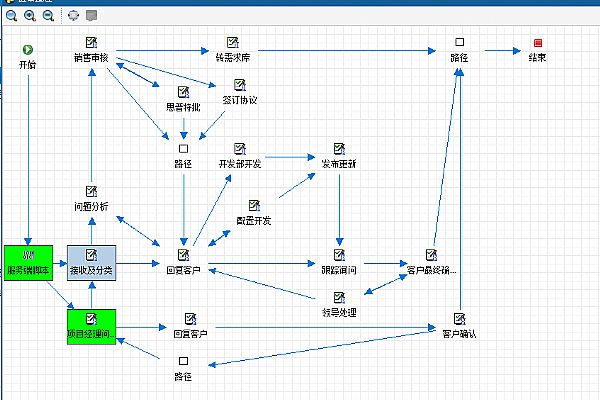Viewport: 600px width, 400px height.
Task: Click the gray comment icon in toolbar
Action: pyautogui.click(x=91, y=16)
